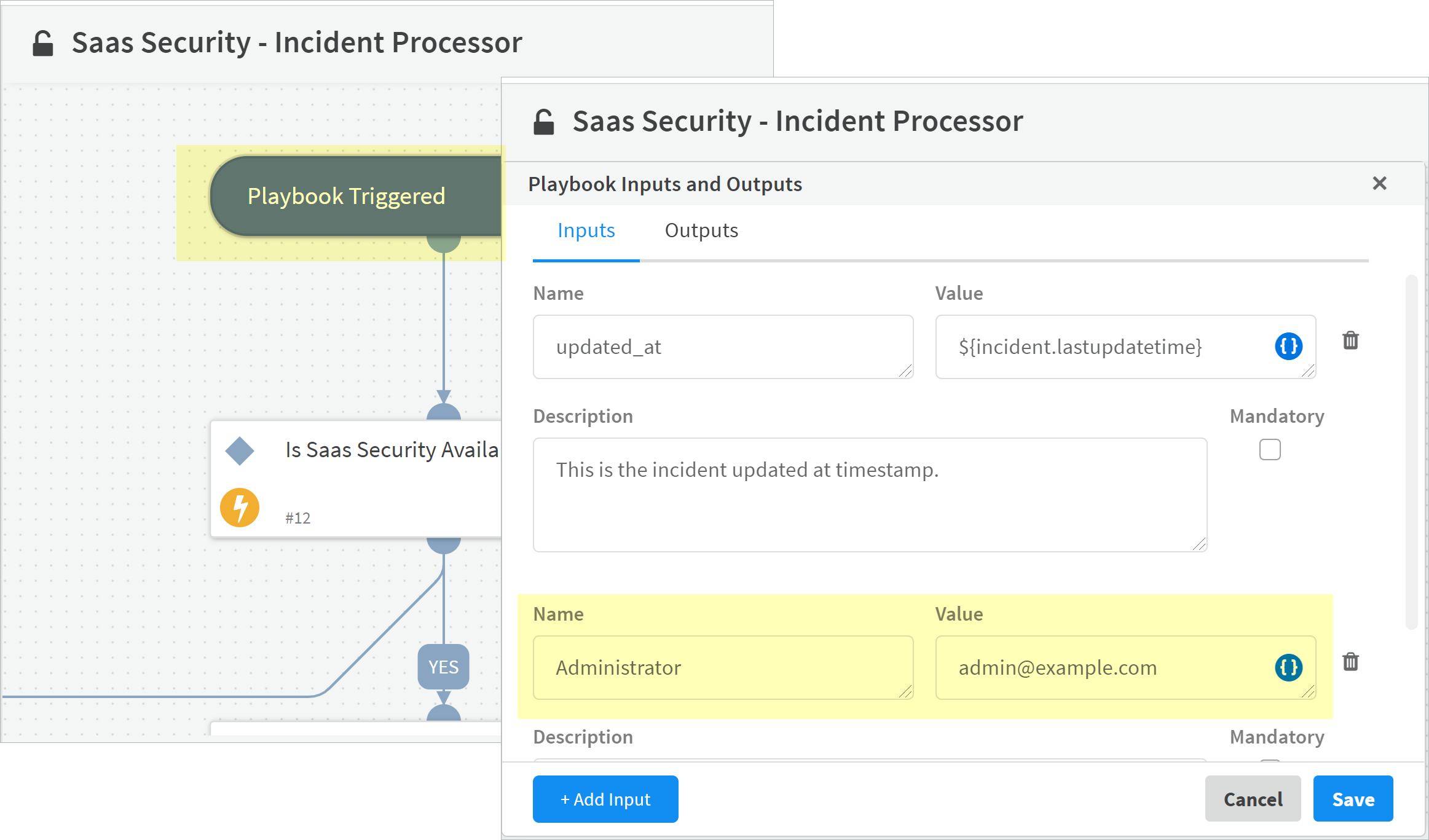
Task: Click the curly braces icon for Administrator value
Action: pyautogui.click(x=1288, y=667)
